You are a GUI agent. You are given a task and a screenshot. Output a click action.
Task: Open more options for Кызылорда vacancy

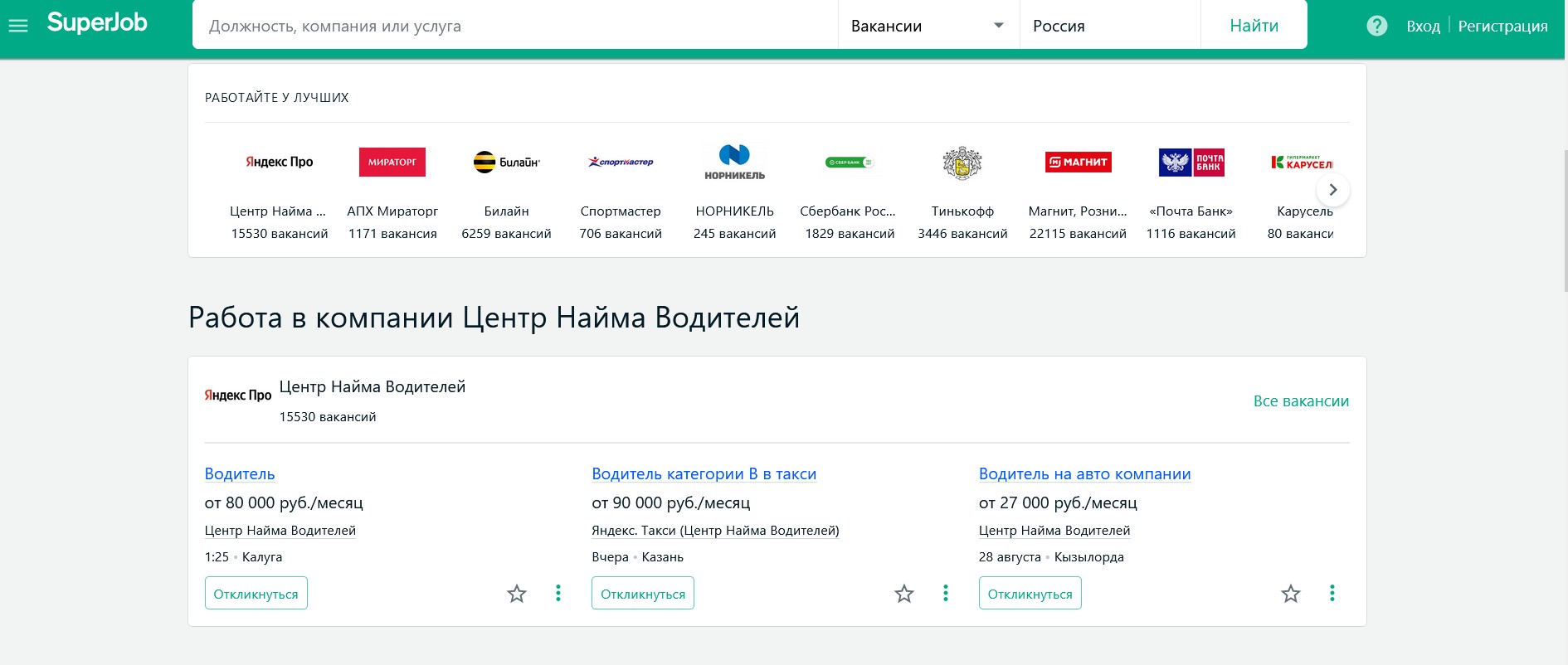tap(1332, 593)
